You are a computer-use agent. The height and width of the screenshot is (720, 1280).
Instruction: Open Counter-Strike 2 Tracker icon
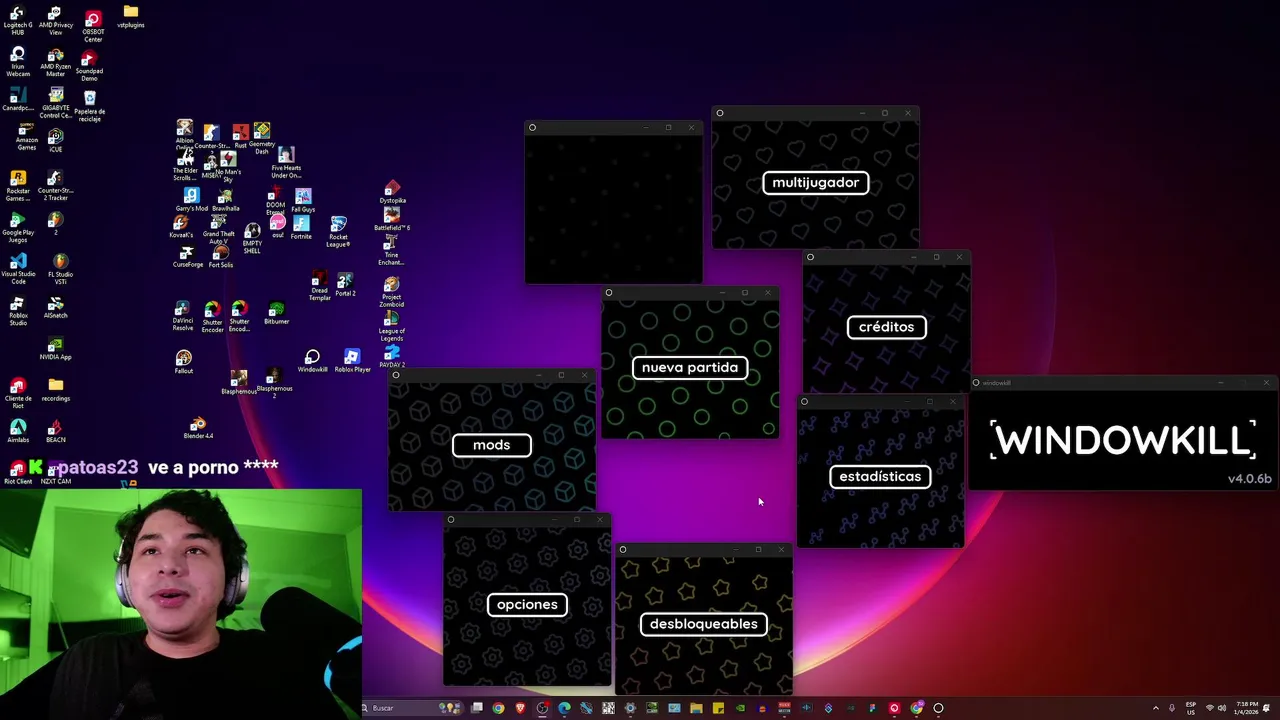(56, 185)
